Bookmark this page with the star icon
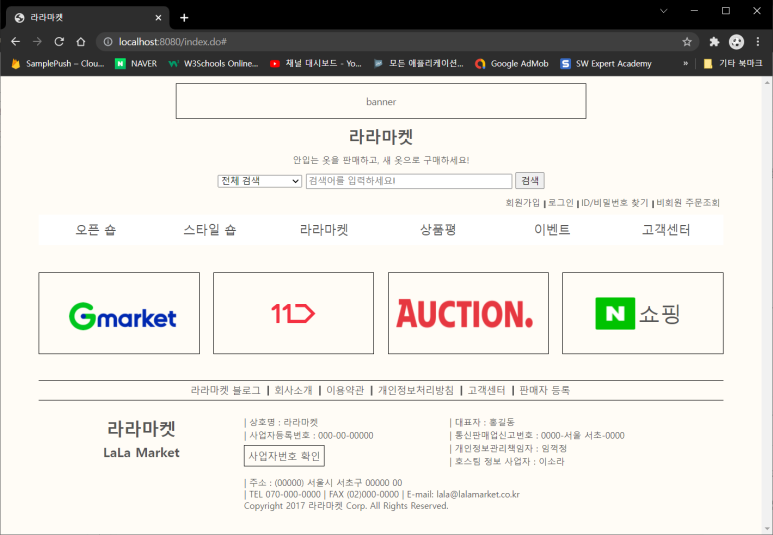 [687, 42]
